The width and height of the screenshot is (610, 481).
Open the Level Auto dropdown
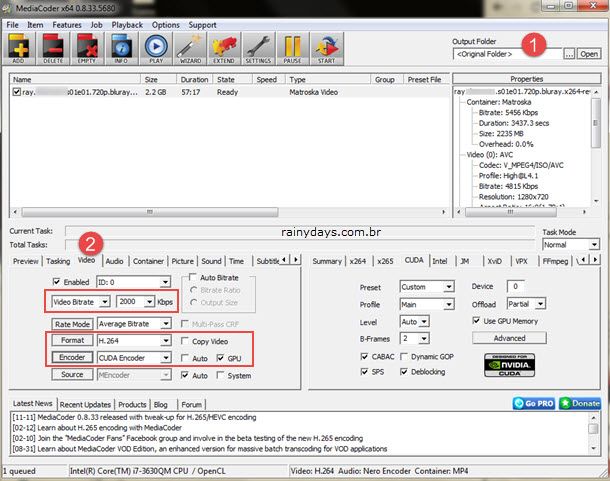point(414,322)
